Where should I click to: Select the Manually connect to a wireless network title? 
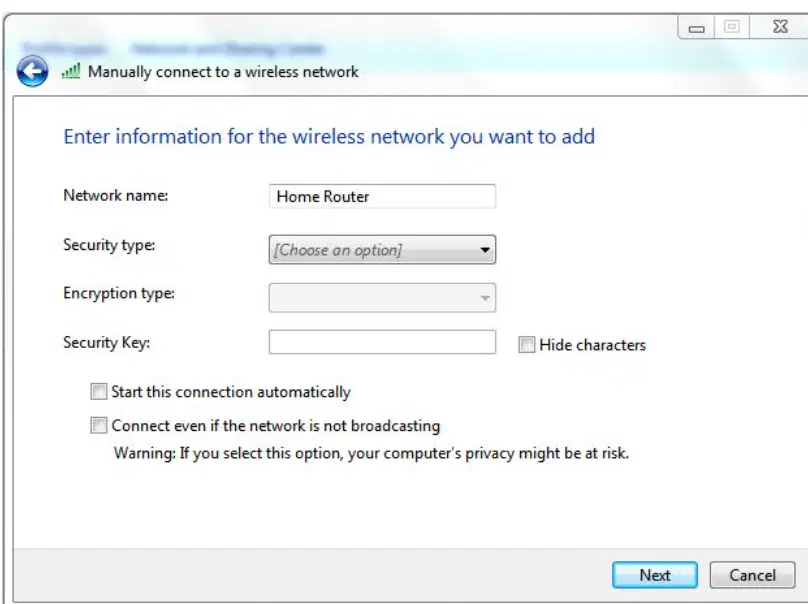point(223,72)
